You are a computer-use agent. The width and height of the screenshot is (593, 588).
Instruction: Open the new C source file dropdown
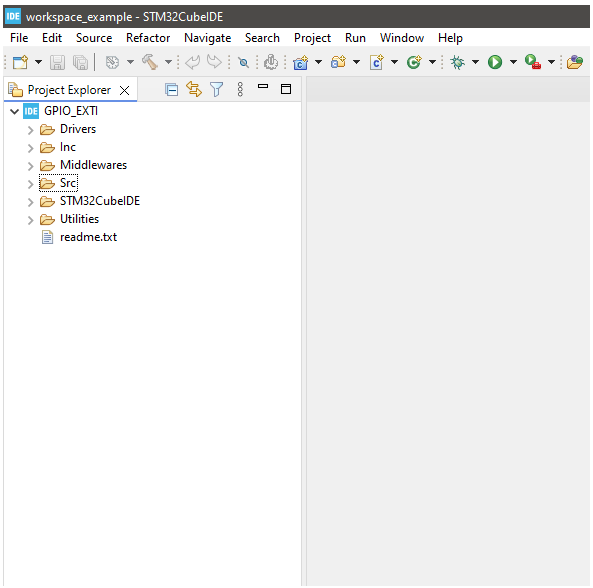tap(394, 62)
